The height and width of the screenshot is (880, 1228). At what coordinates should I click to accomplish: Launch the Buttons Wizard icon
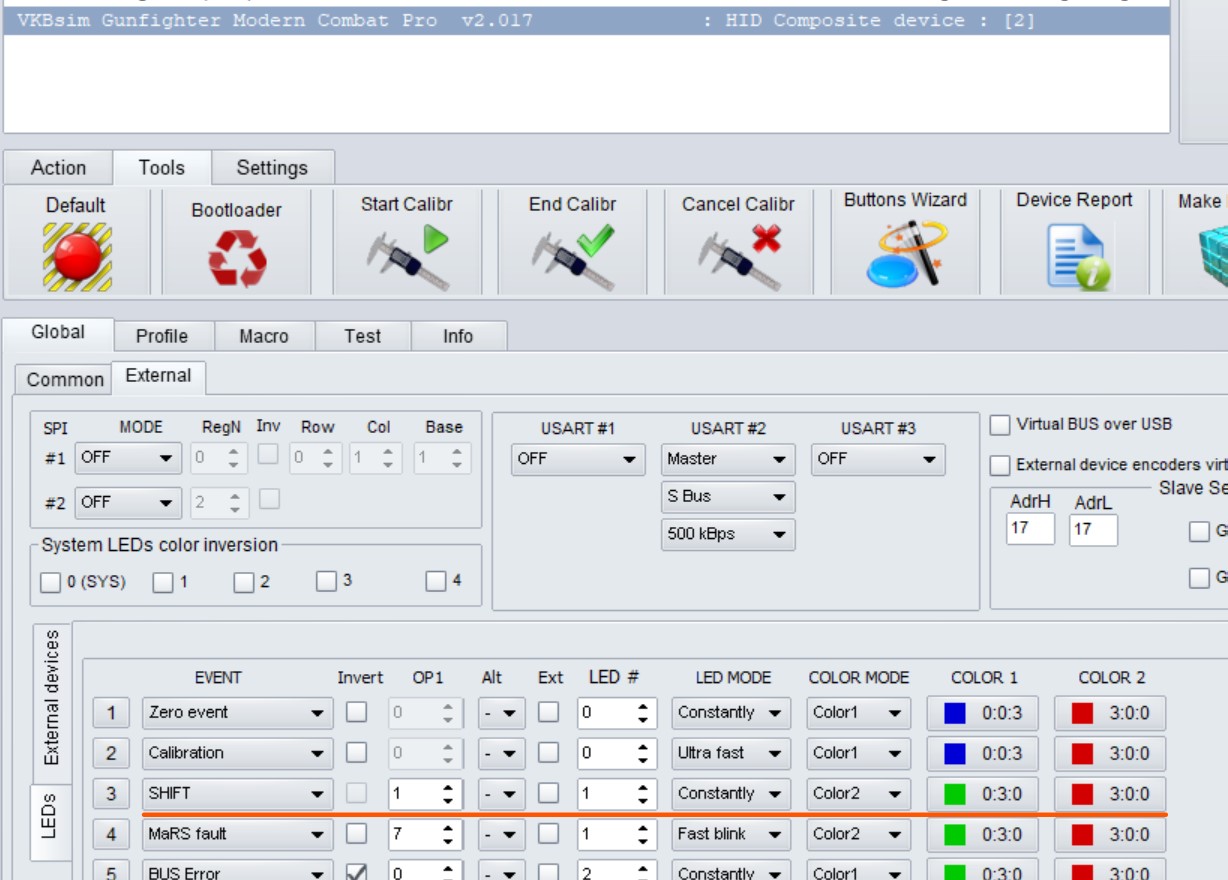pyautogui.click(x=906, y=254)
